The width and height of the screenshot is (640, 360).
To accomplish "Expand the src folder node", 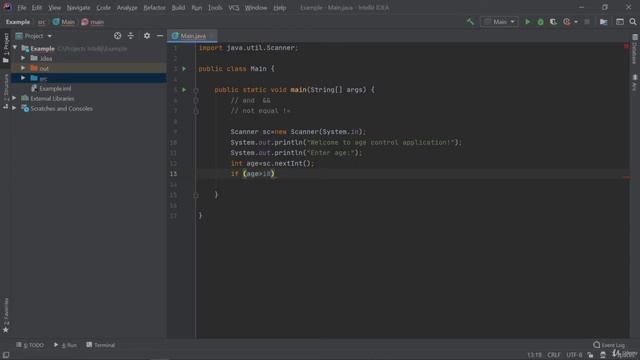I will click(23, 78).
